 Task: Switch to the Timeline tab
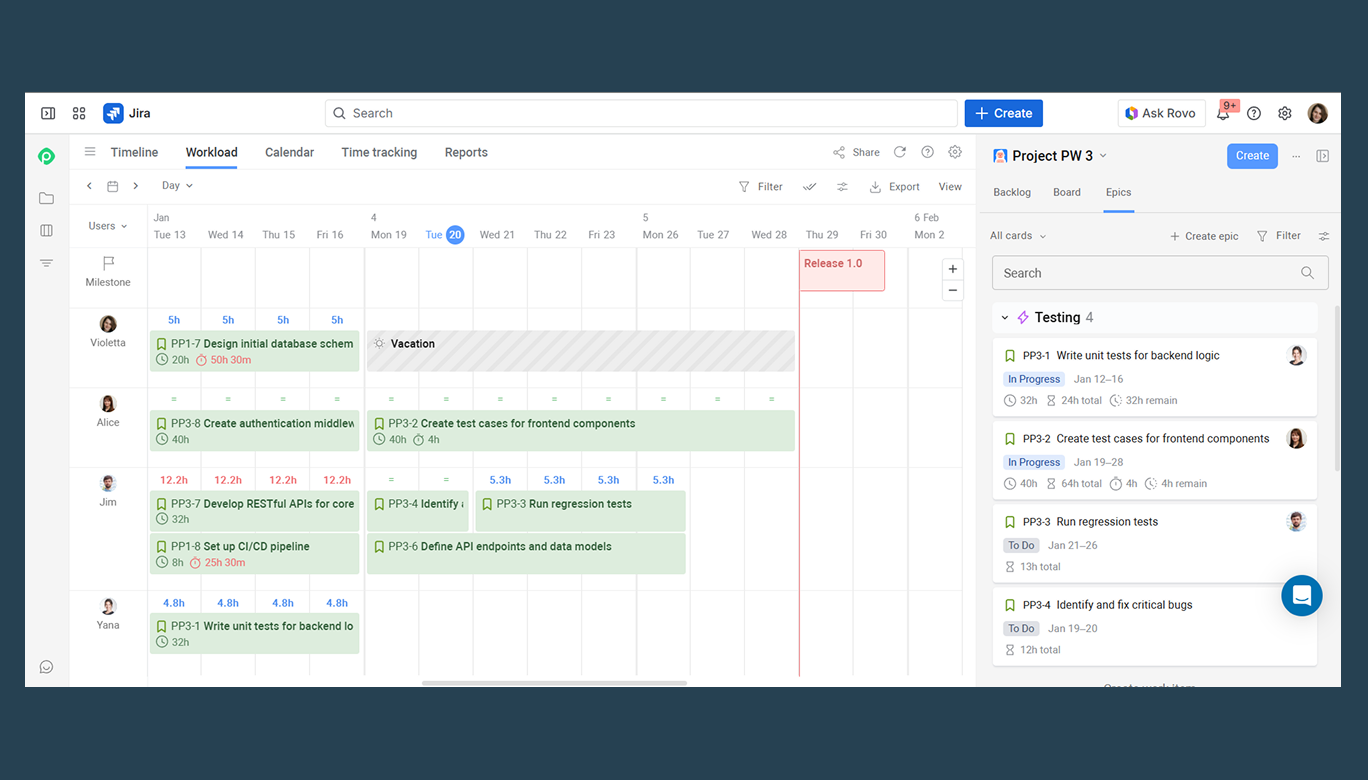tap(134, 152)
